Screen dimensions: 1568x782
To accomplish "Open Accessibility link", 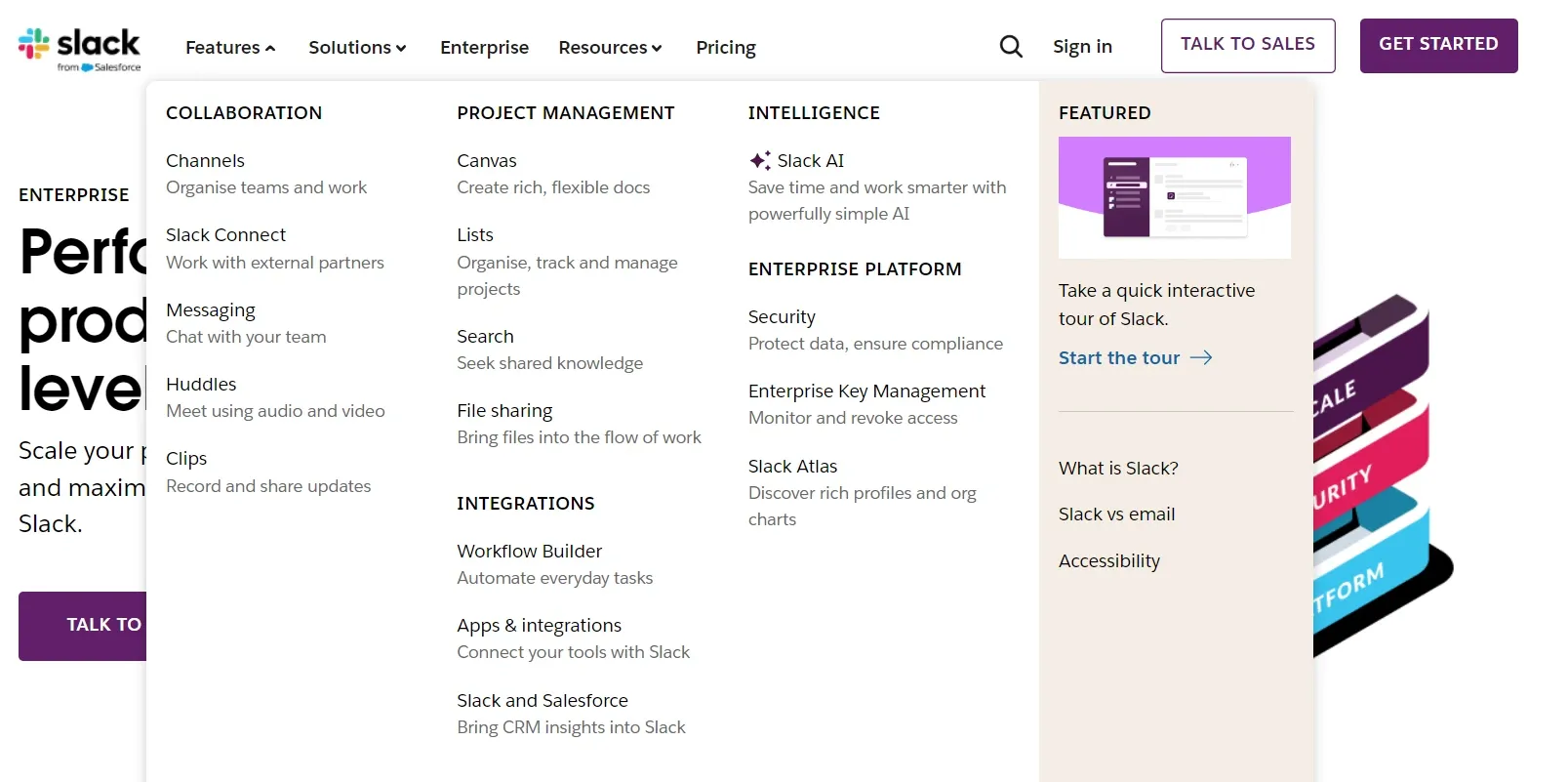I will point(1109,560).
